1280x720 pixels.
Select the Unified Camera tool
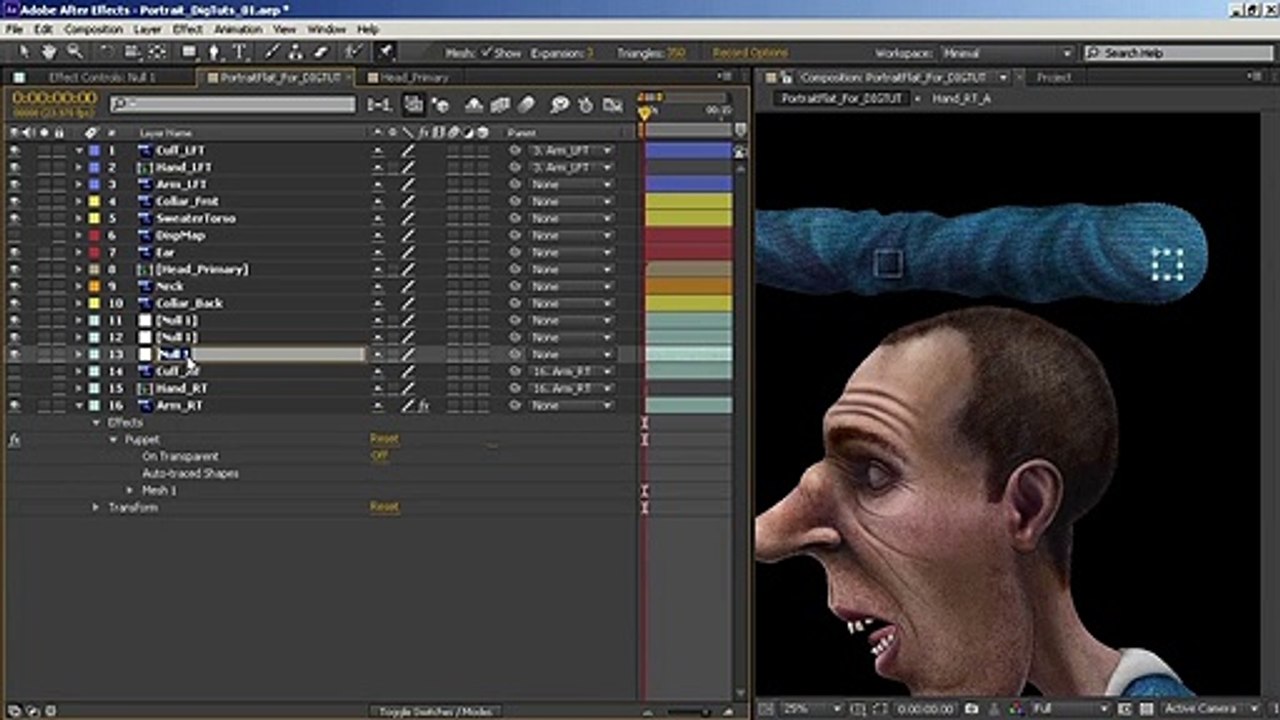click(131, 52)
